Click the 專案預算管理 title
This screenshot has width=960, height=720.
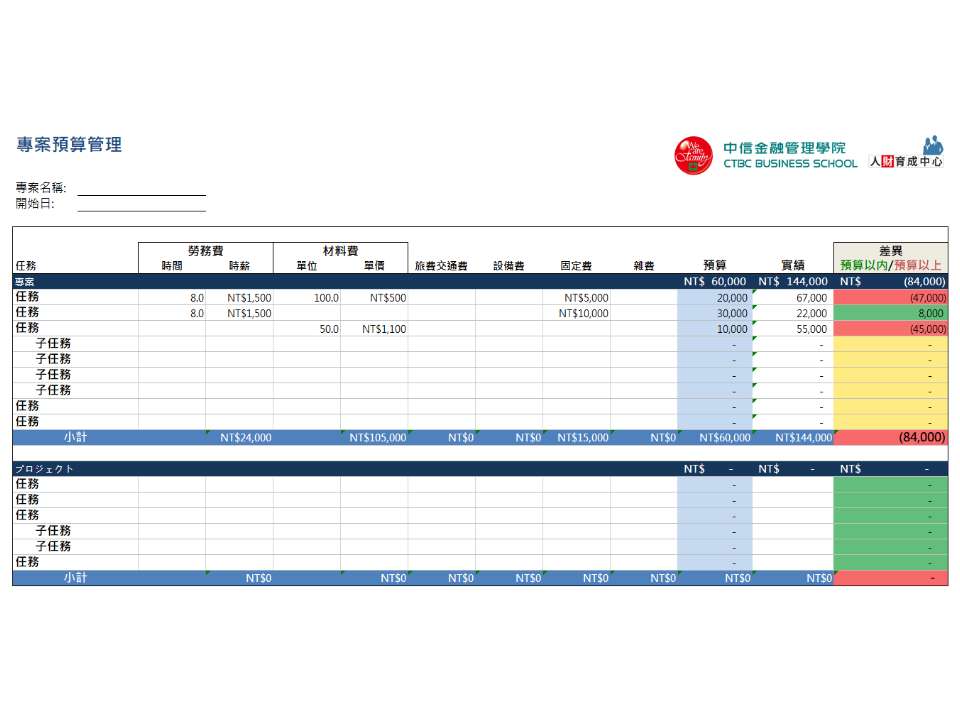[69, 145]
